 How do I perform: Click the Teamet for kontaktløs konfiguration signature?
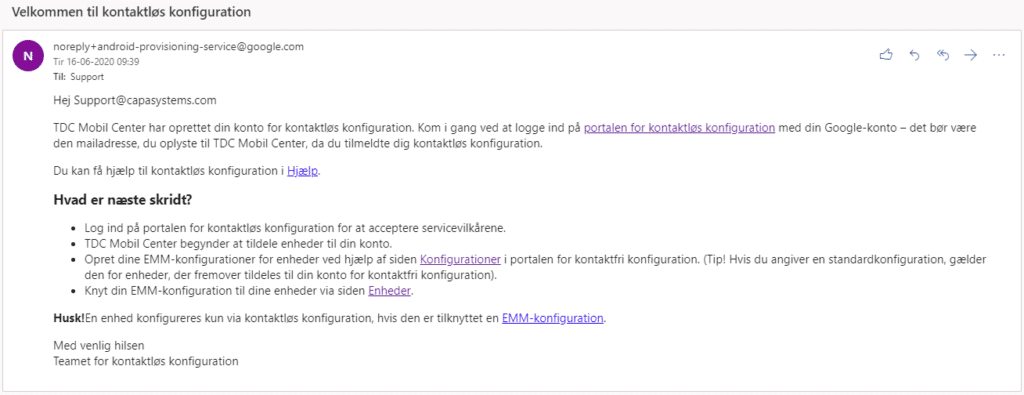click(x=146, y=360)
